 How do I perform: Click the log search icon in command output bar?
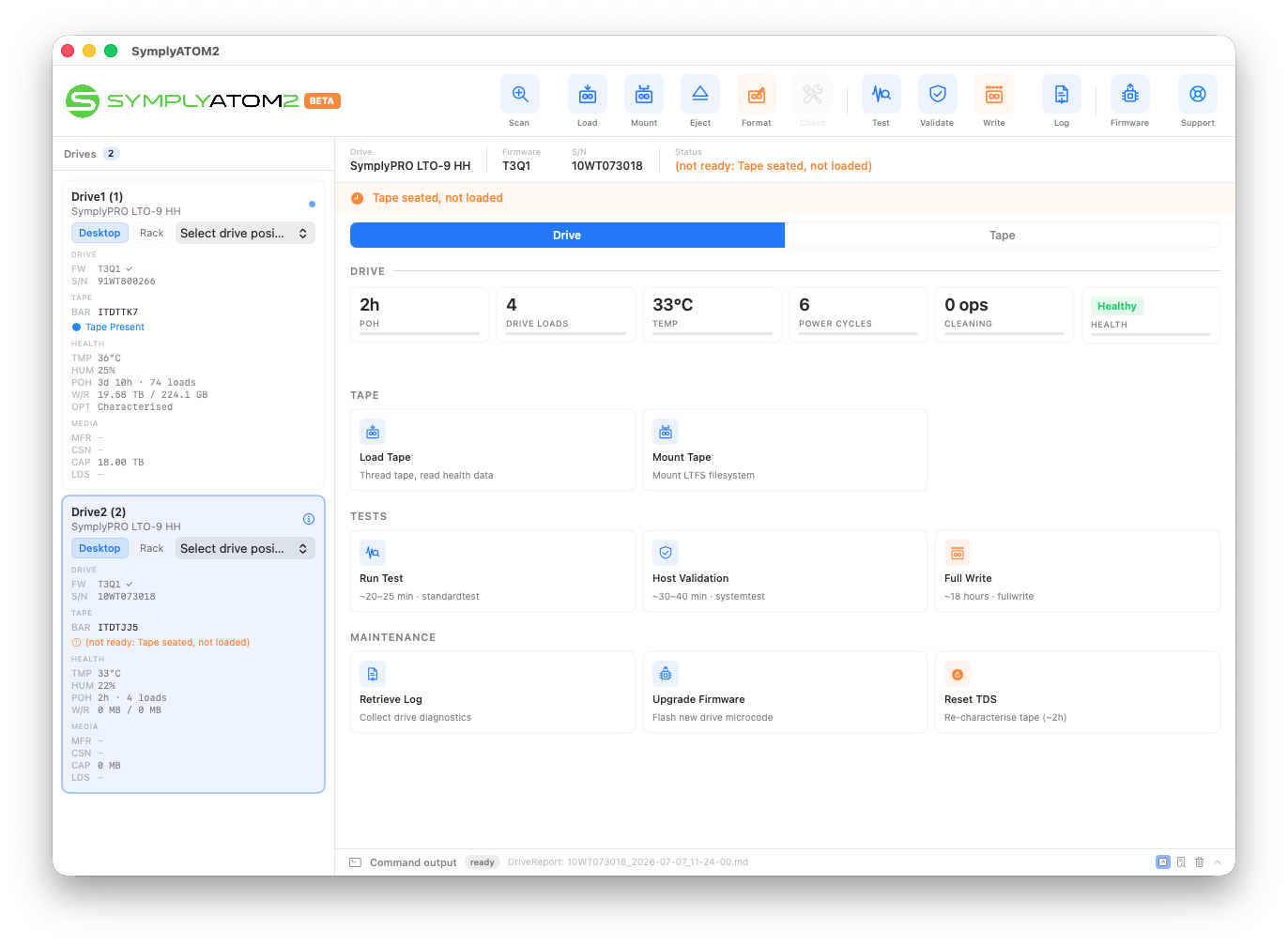click(x=1182, y=861)
